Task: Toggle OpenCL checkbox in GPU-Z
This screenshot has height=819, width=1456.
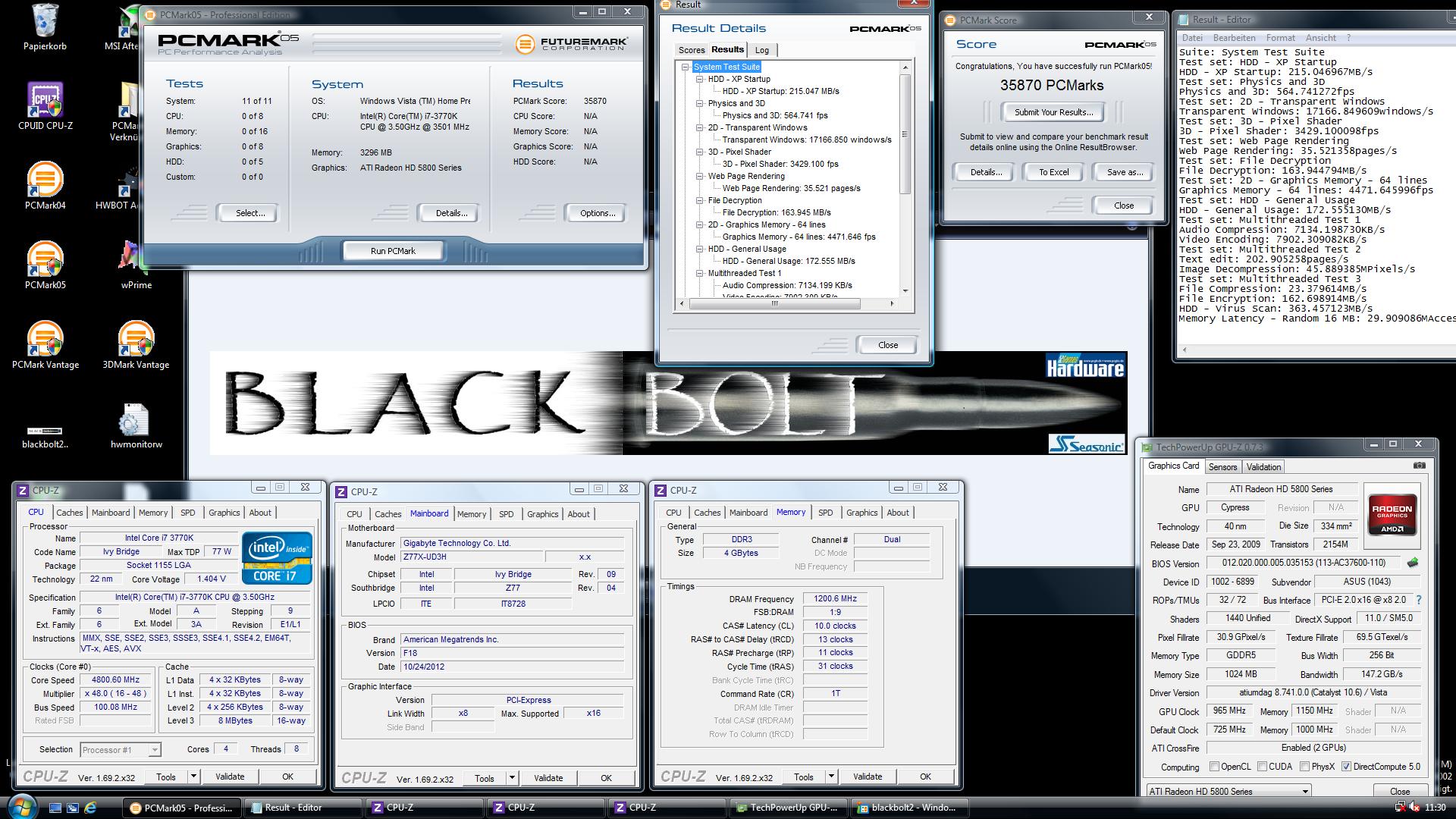Action: (1214, 767)
